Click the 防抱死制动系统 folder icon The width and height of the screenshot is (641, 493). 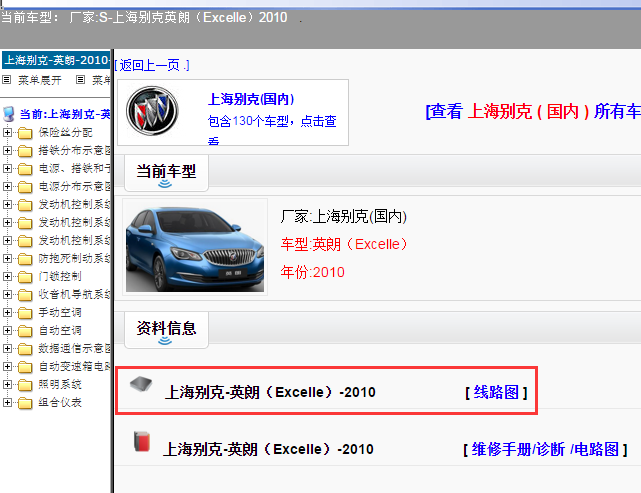(x=25, y=259)
